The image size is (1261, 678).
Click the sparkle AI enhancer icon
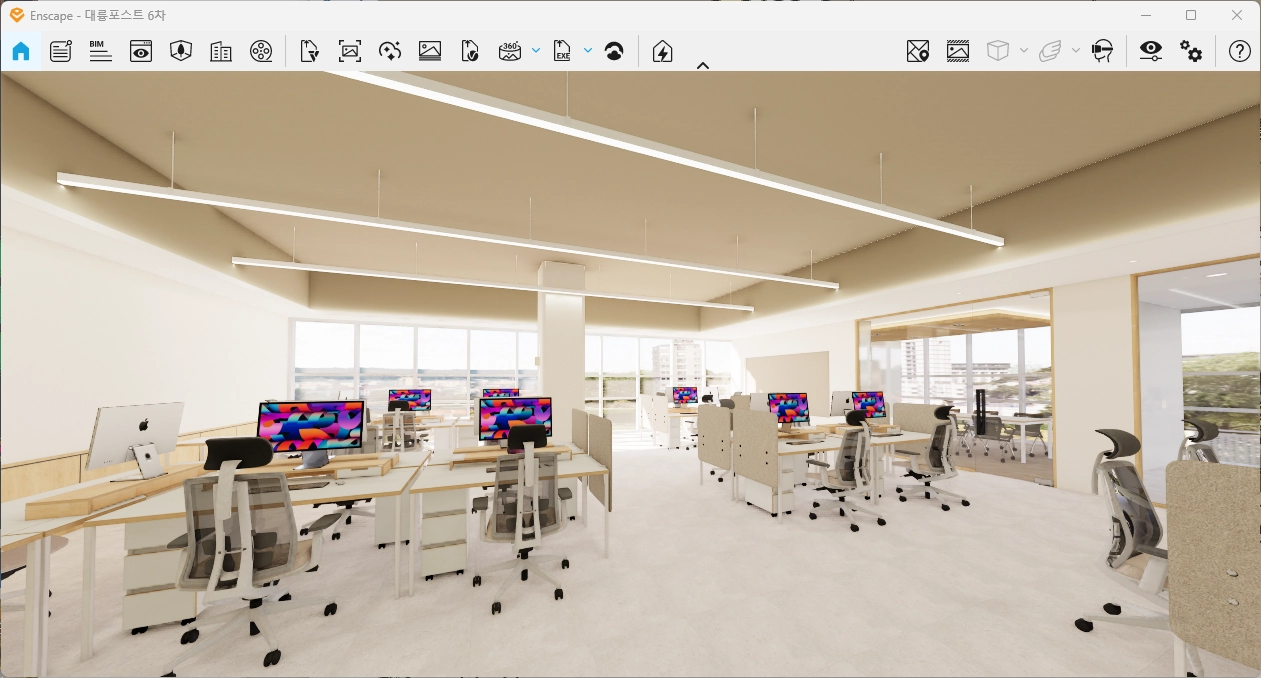390,51
